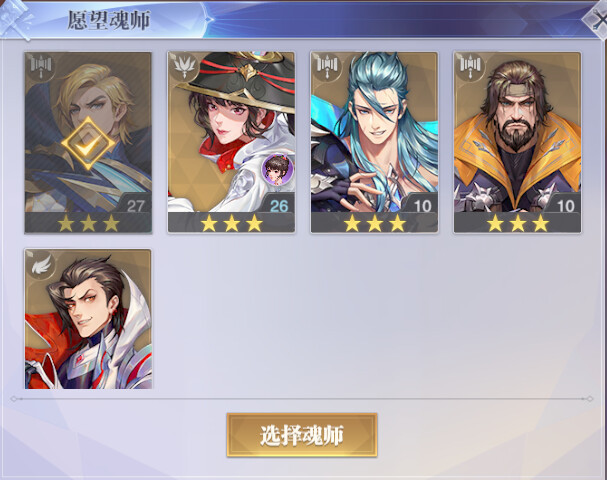Click the level 26 badge on second card
This screenshot has width=607, height=480.
click(278, 204)
